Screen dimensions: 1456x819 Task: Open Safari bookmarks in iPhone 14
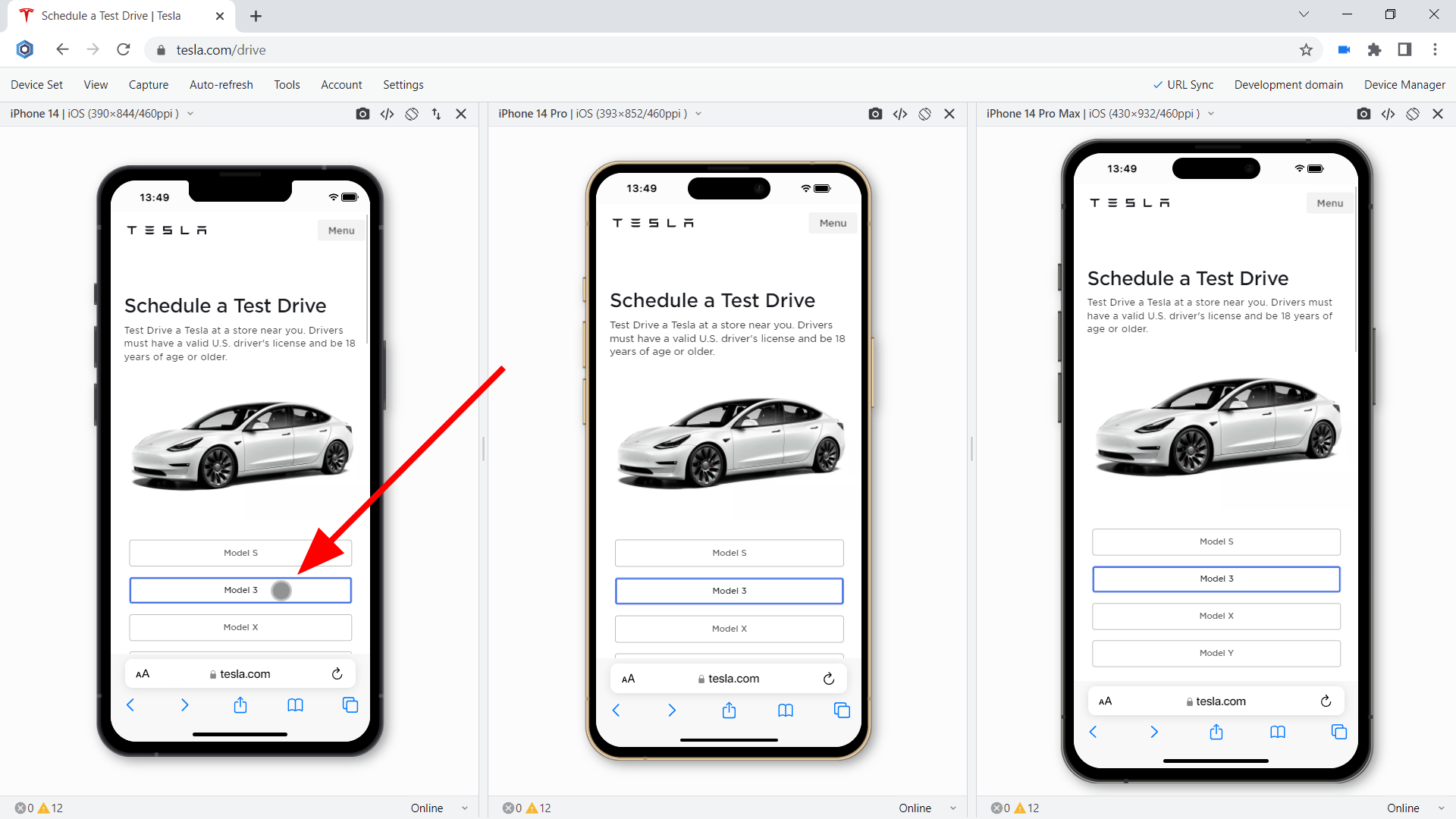point(295,705)
